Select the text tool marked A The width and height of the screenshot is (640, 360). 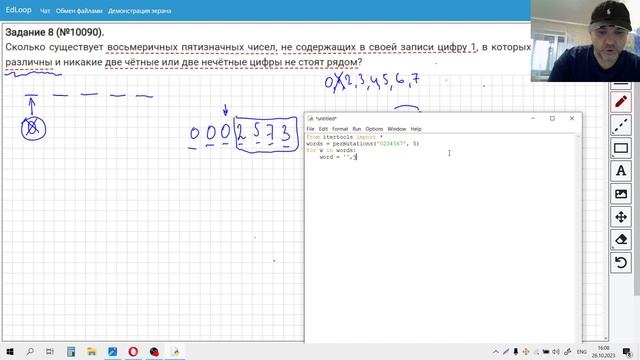click(x=621, y=171)
